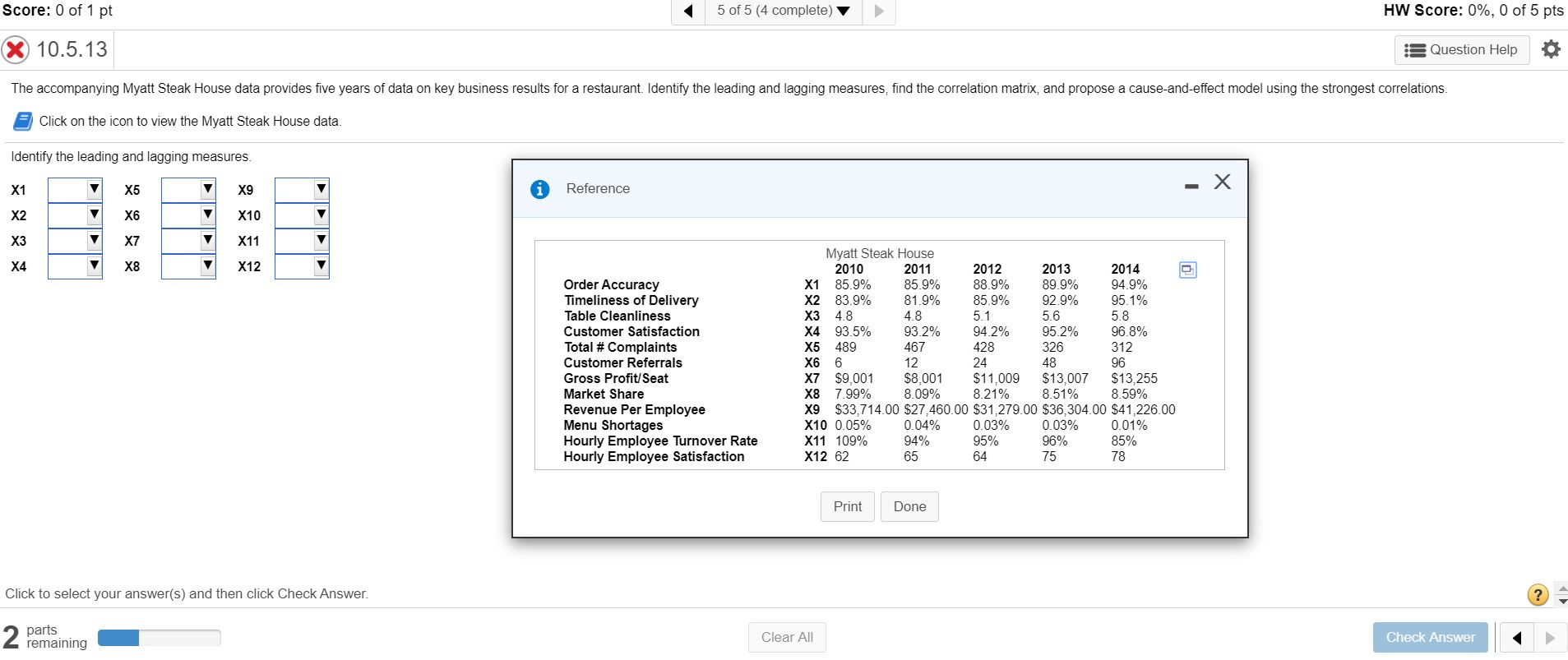The width and height of the screenshot is (1568, 660).
Task: Open the X6 measure dropdown
Action: coord(188,215)
